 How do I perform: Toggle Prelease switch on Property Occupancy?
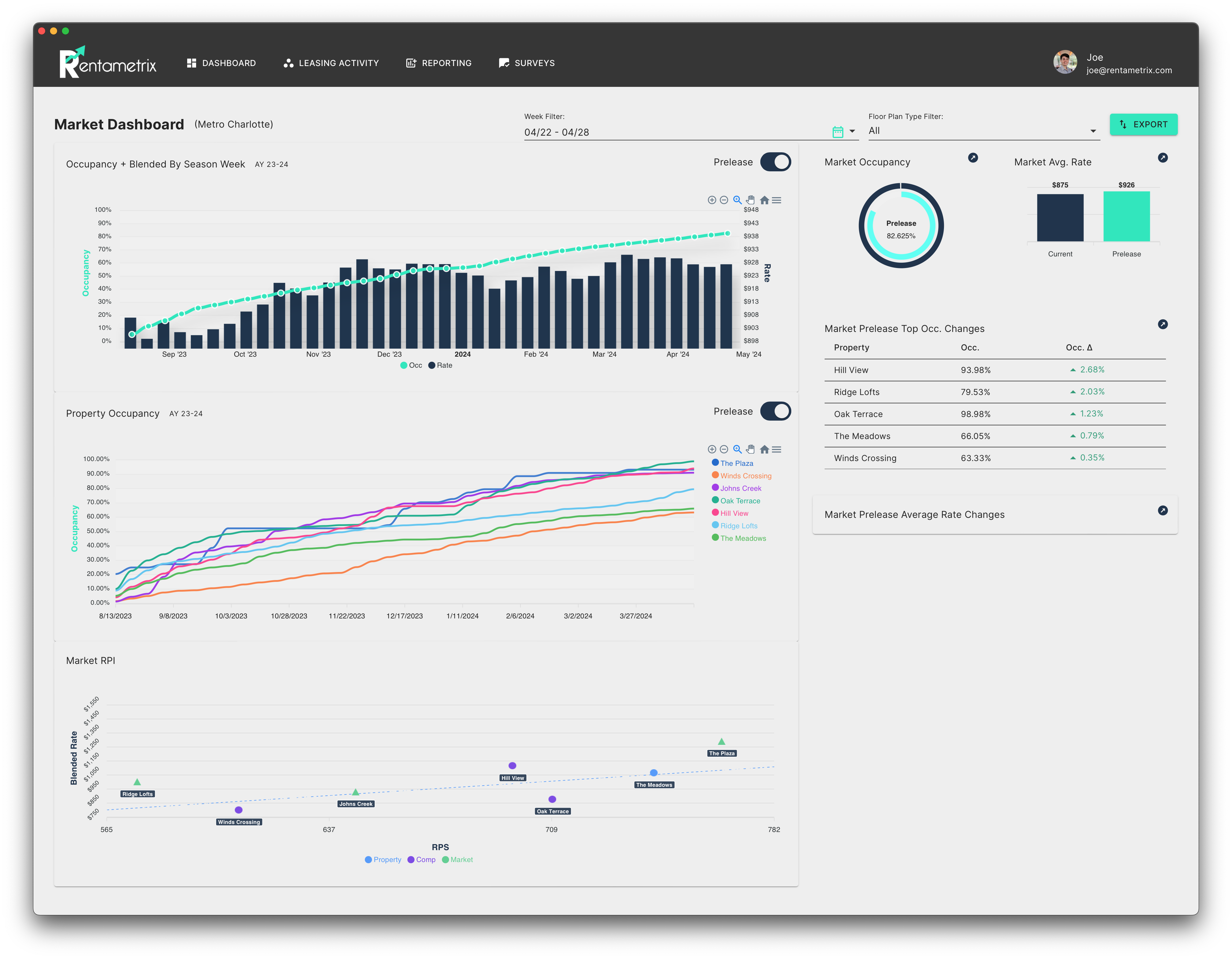click(775, 412)
